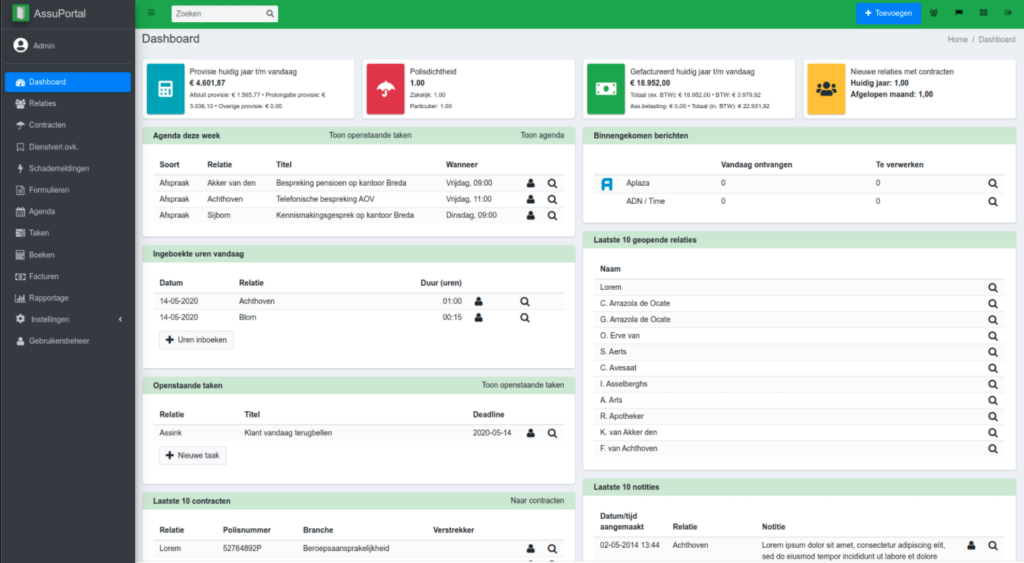View details magnifier for Telefonische bespreking AOV
This screenshot has width=1024, height=563.
552,200
